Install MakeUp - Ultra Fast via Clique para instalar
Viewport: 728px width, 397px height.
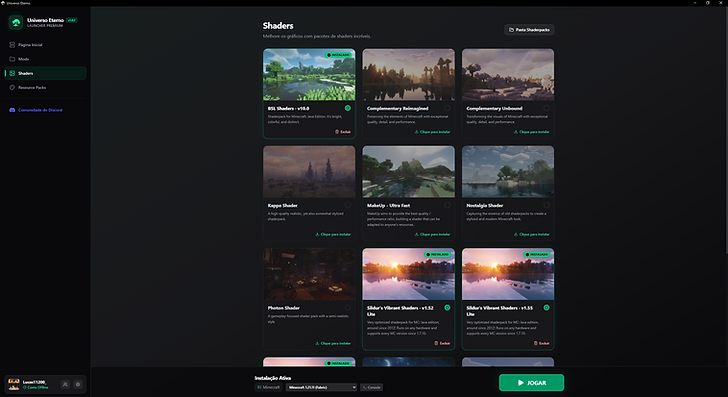[x=433, y=234]
